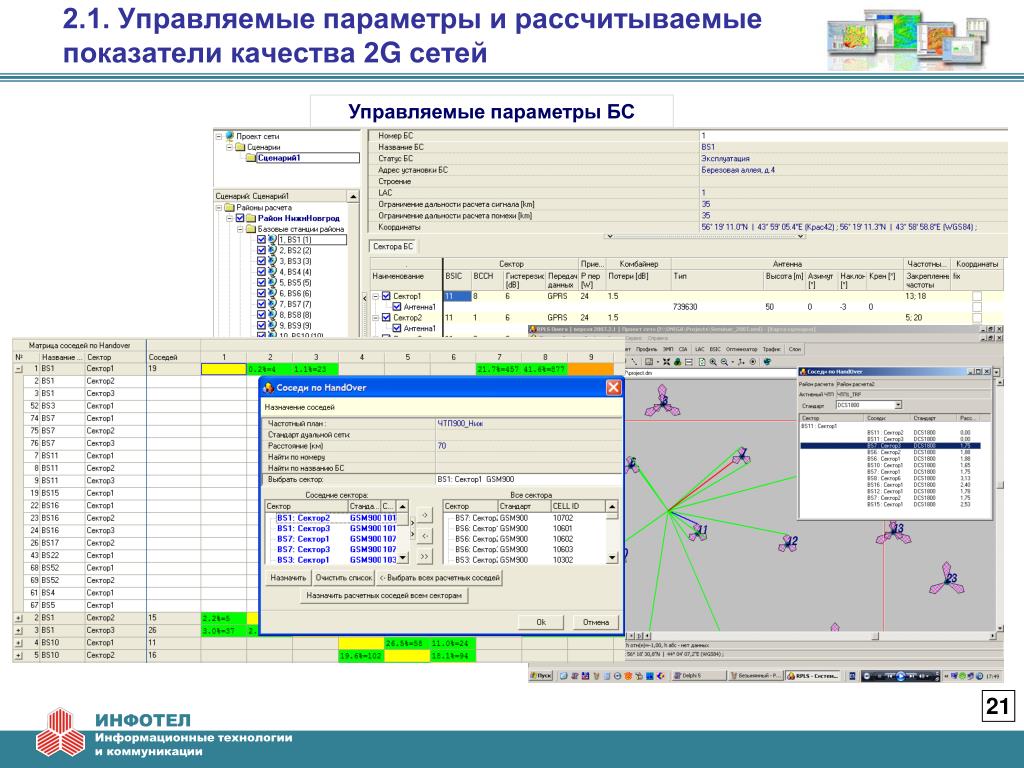1024x768 pixels.
Task: Click the Отмена button
Action: click(596, 622)
